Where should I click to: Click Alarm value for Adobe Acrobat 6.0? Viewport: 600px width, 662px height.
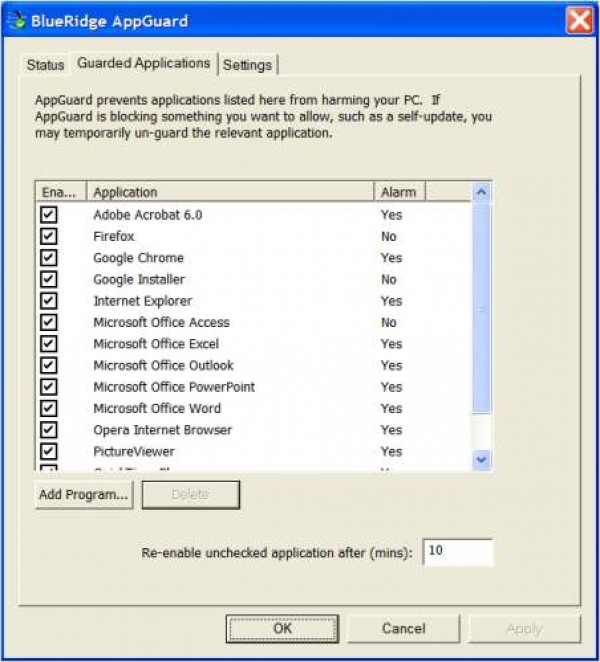391,214
